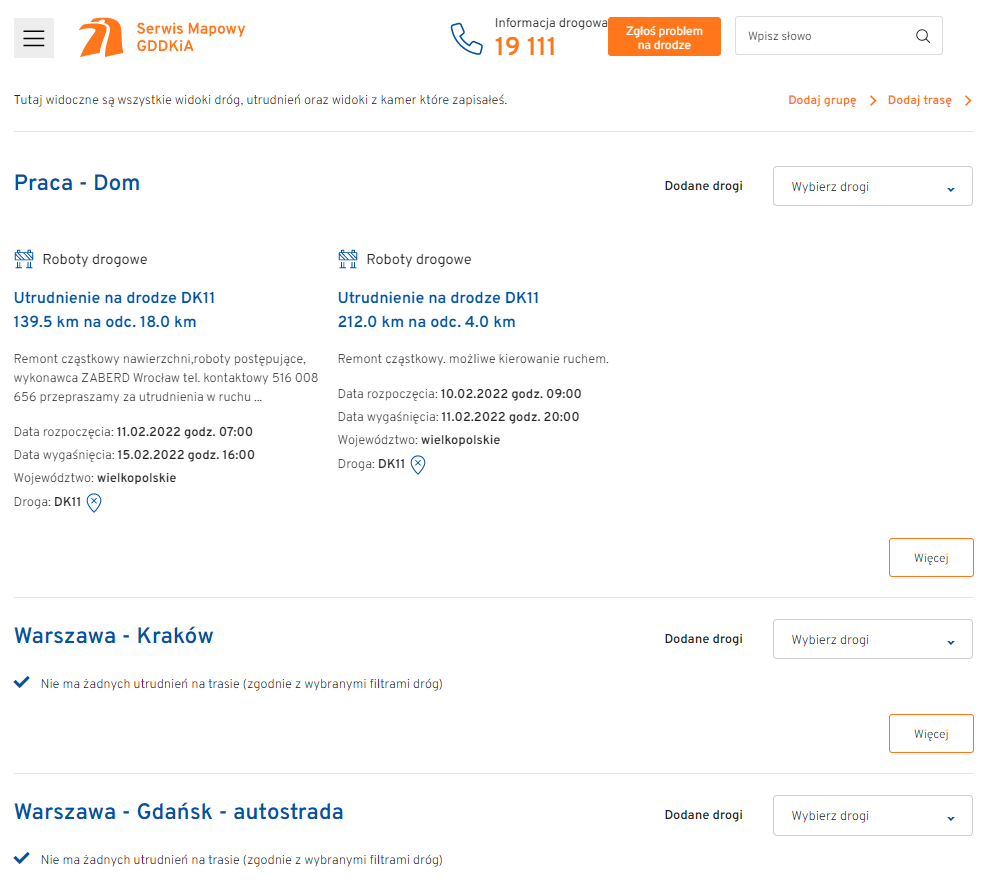Image resolution: width=991 pixels, height=882 pixels.
Task: Click map pin icon beside second DK11 road
Action: (x=418, y=464)
